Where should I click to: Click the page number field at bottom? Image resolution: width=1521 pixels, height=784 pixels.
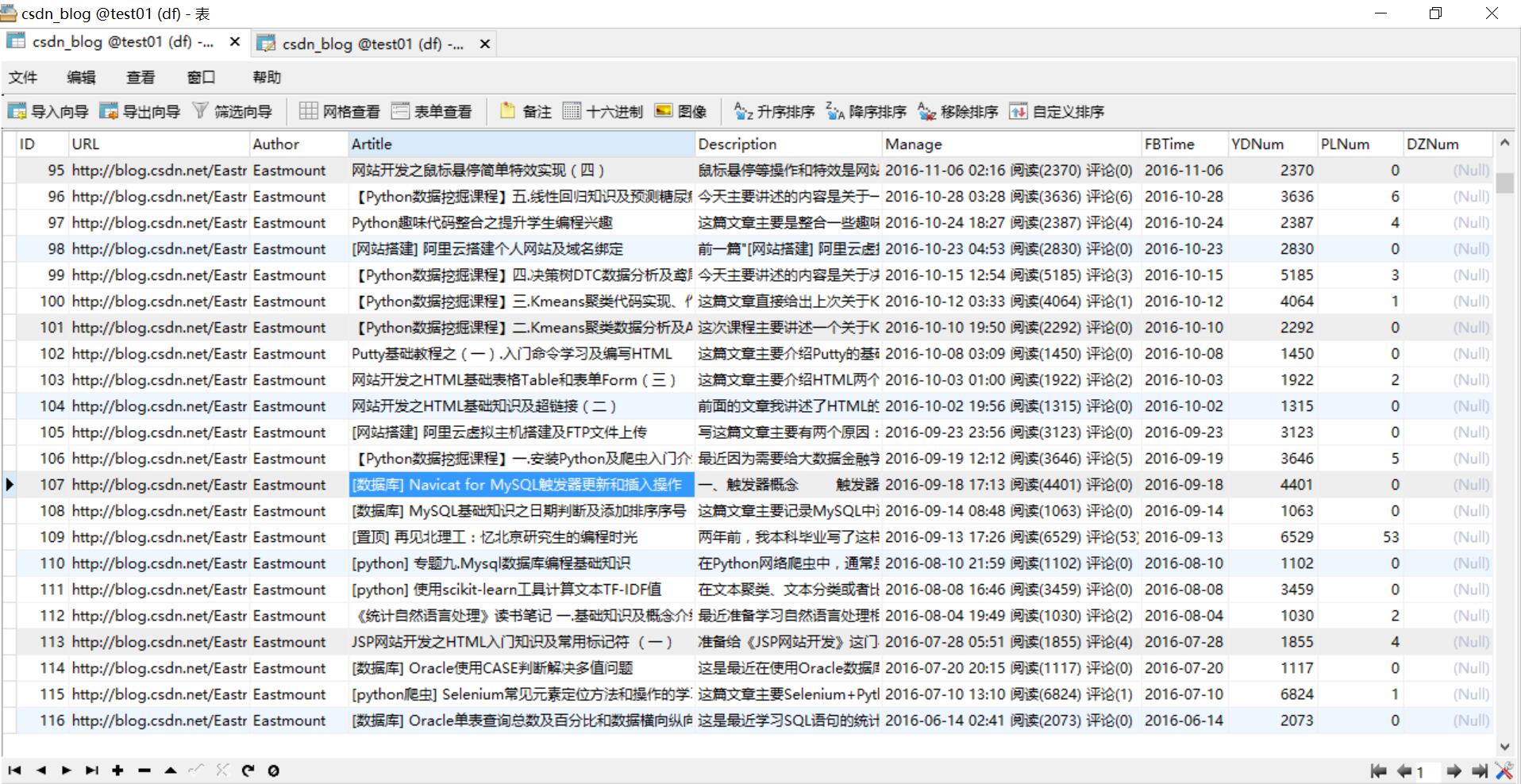pyautogui.click(x=1427, y=771)
